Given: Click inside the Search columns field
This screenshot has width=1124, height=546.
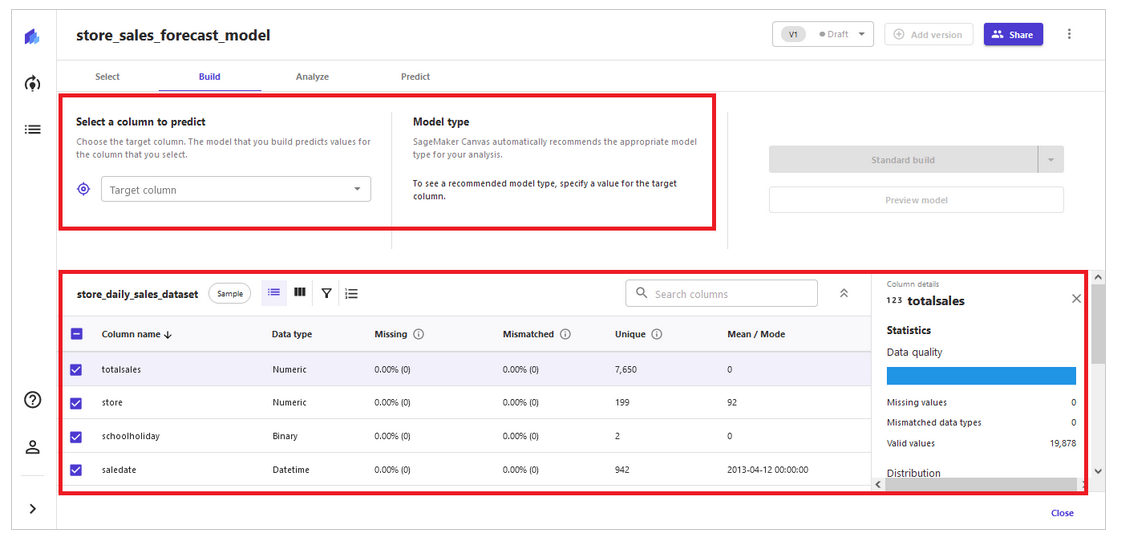Looking at the screenshot, I should pos(721,293).
